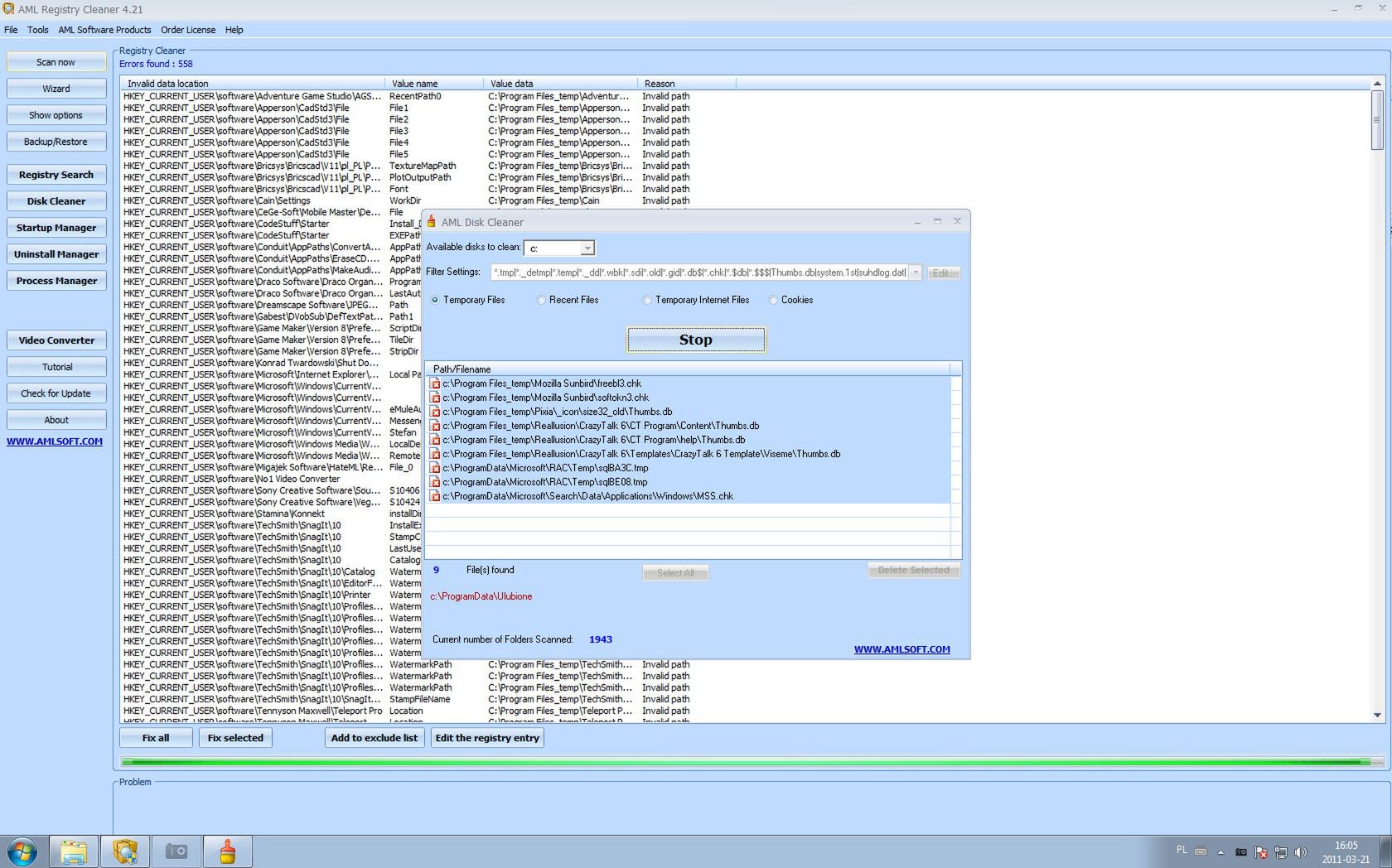Open the File menu
Image resolution: width=1392 pixels, height=868 pixels.
[11, 30]
